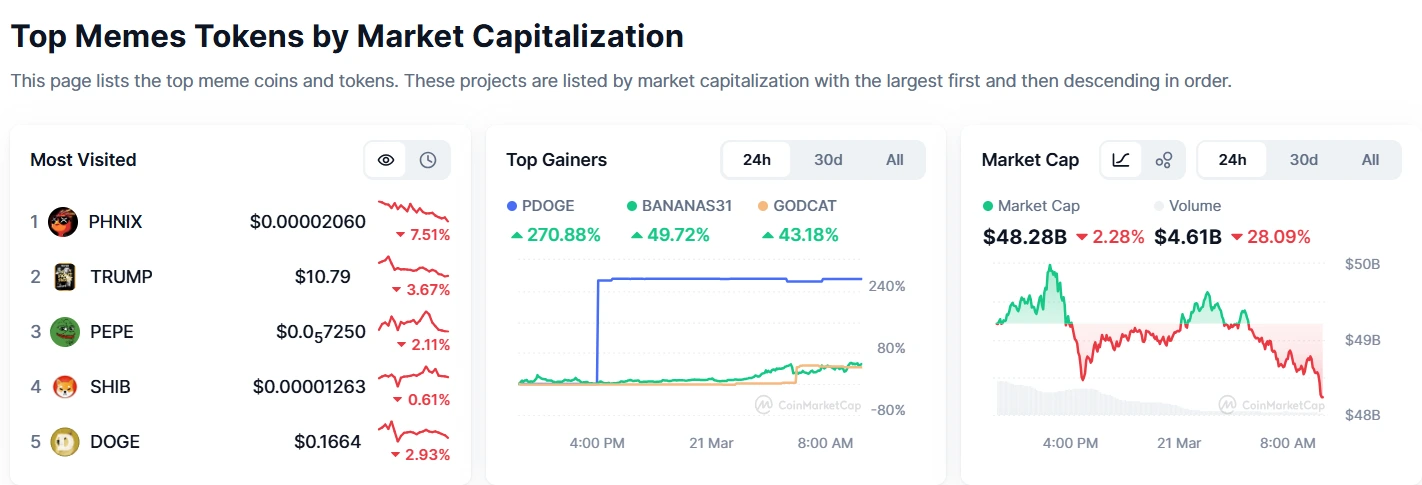Open the DOGE coin logo
1422x485 pixels.
coord(64,441)
